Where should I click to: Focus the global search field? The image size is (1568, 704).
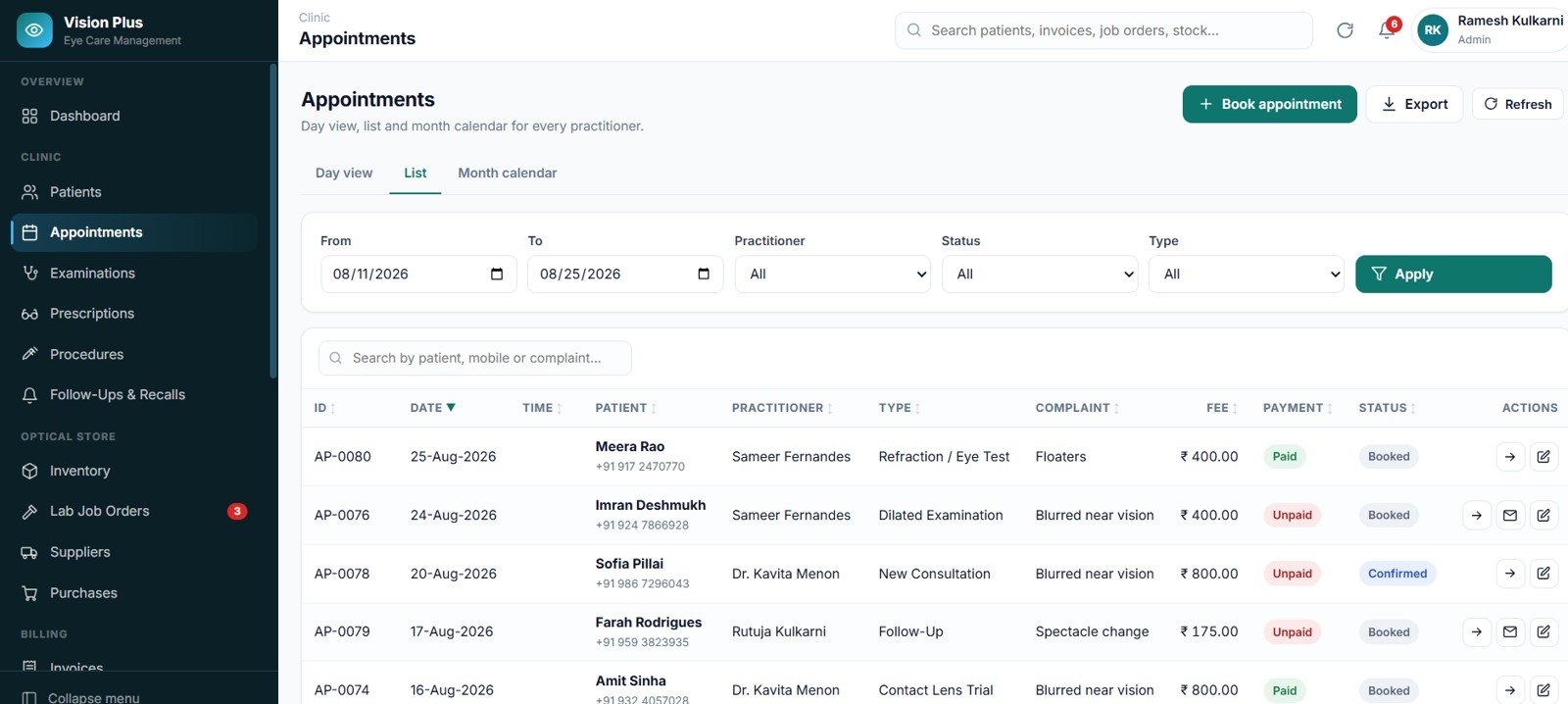pos(1103,30)
